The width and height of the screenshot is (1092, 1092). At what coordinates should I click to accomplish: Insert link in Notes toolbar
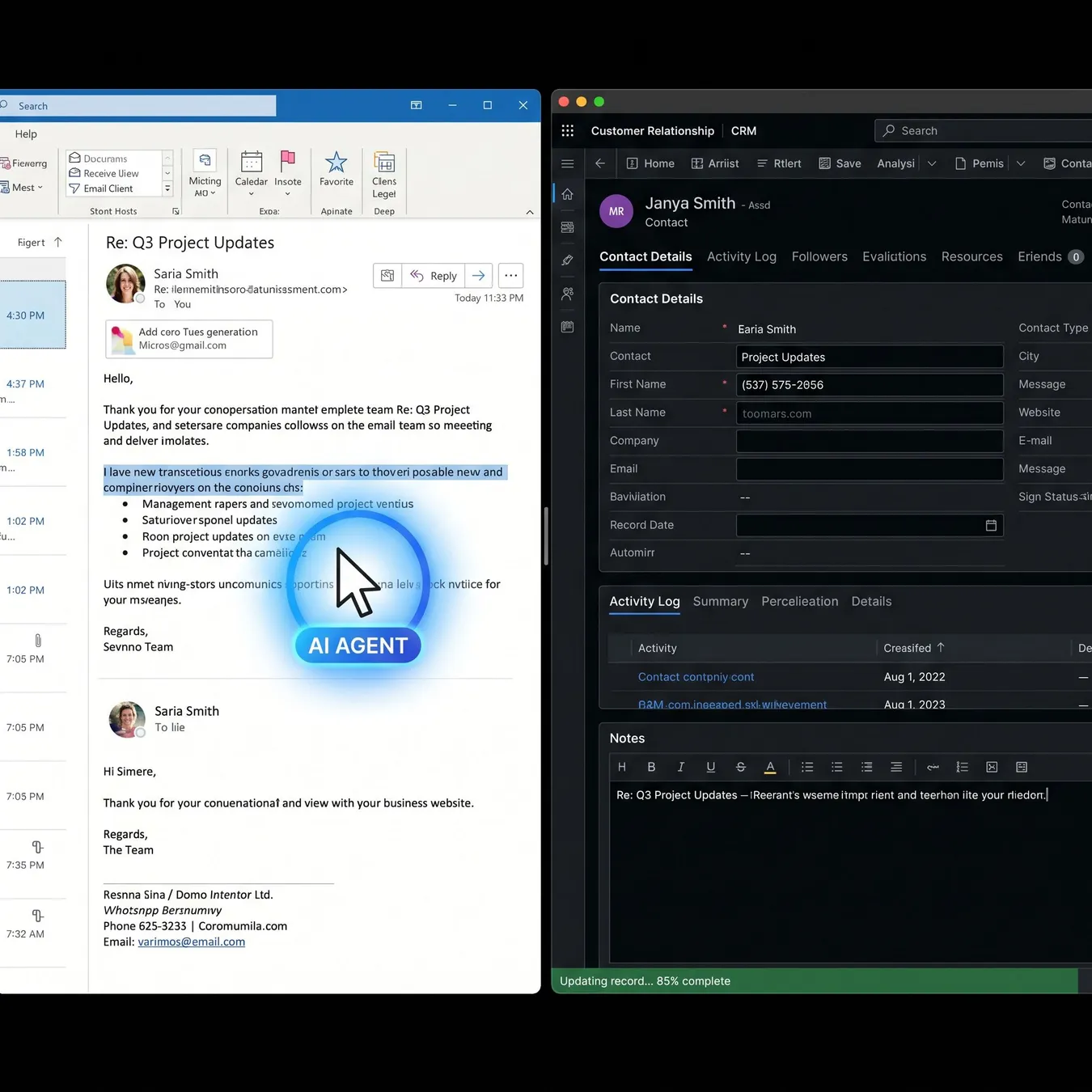click(933, 767)
